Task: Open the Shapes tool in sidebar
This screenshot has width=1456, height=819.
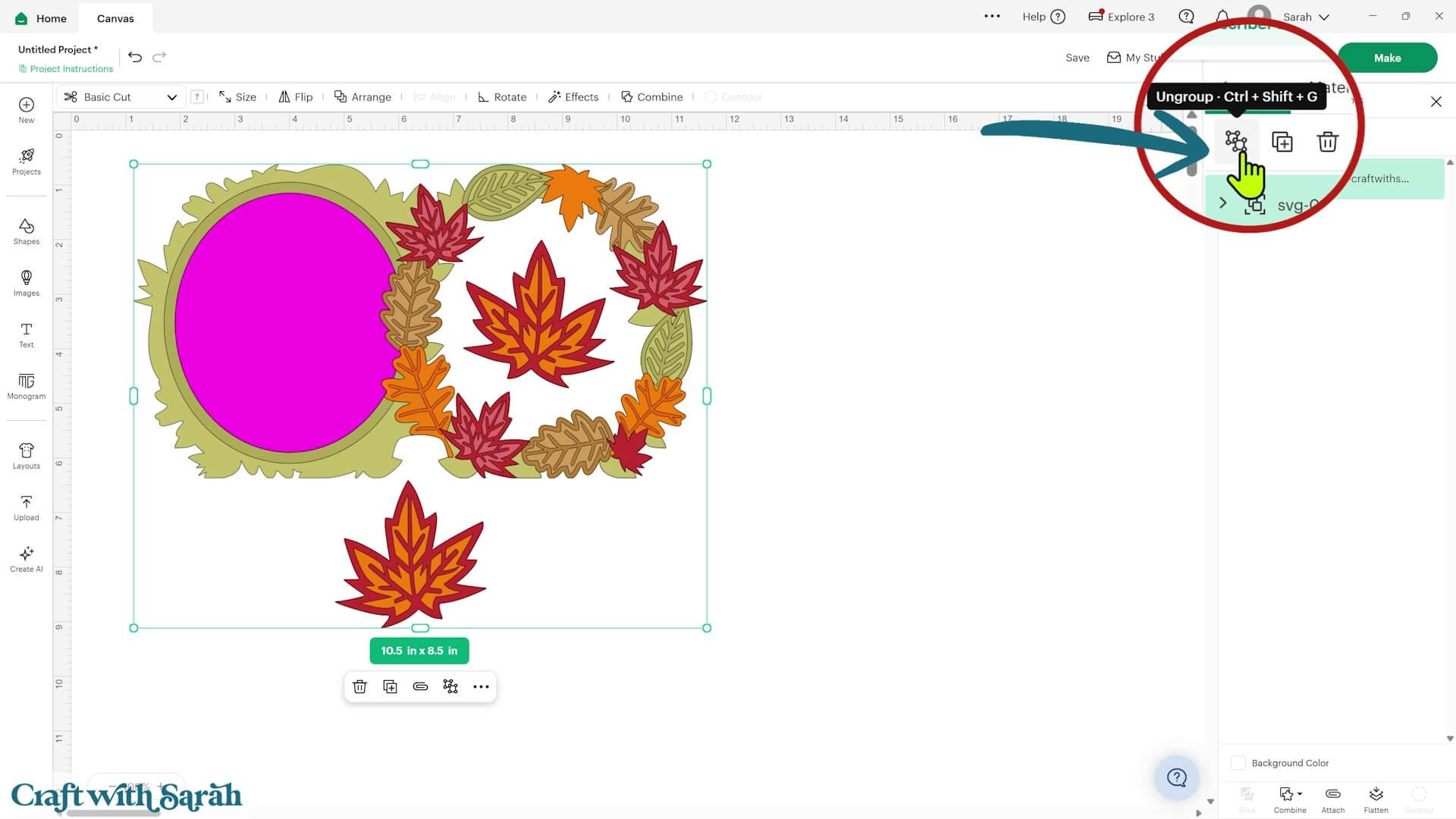Action: click(26, 231)
